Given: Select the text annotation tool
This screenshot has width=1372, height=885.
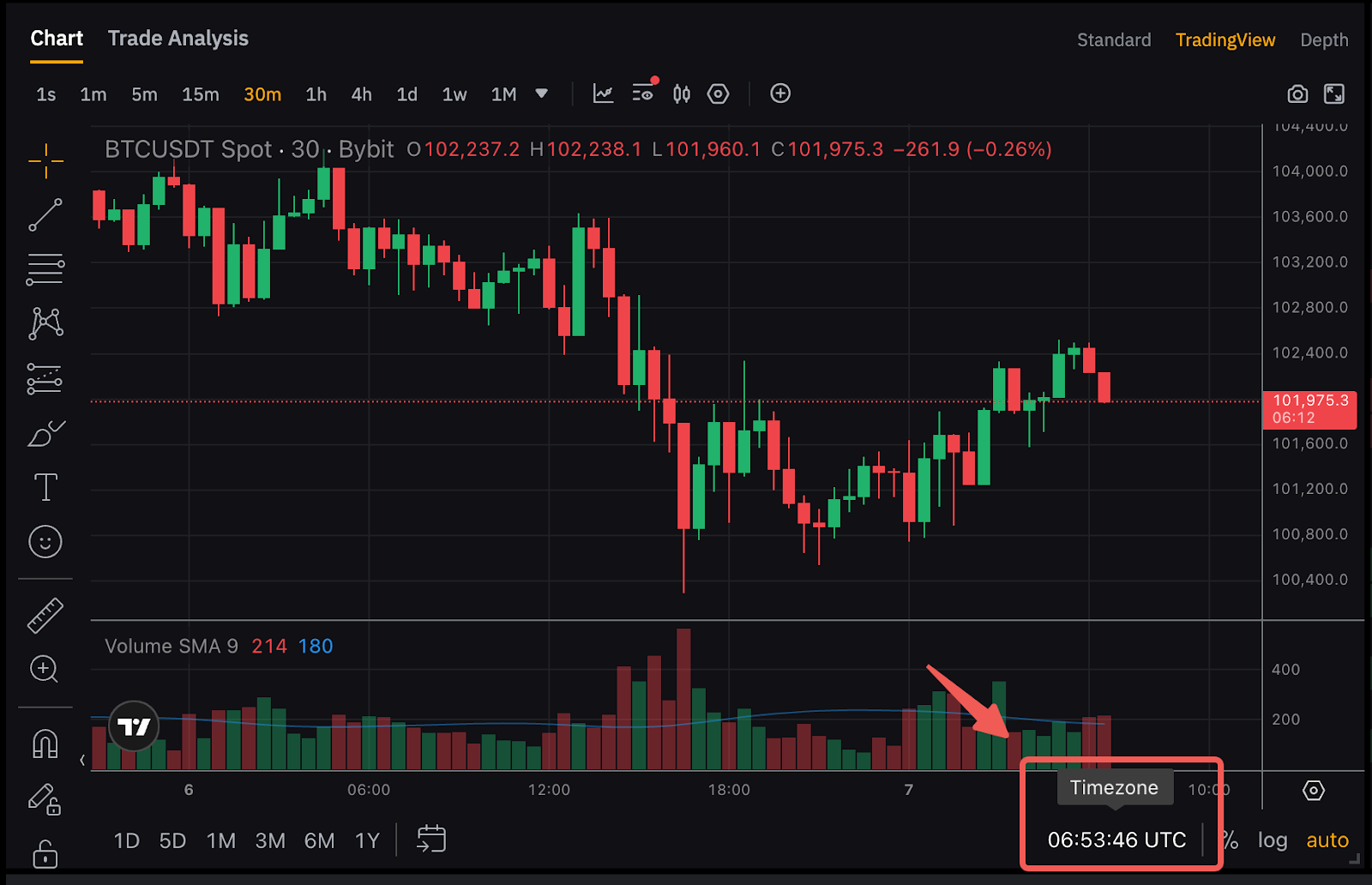Looking at the screenshot, I should 45,487.
